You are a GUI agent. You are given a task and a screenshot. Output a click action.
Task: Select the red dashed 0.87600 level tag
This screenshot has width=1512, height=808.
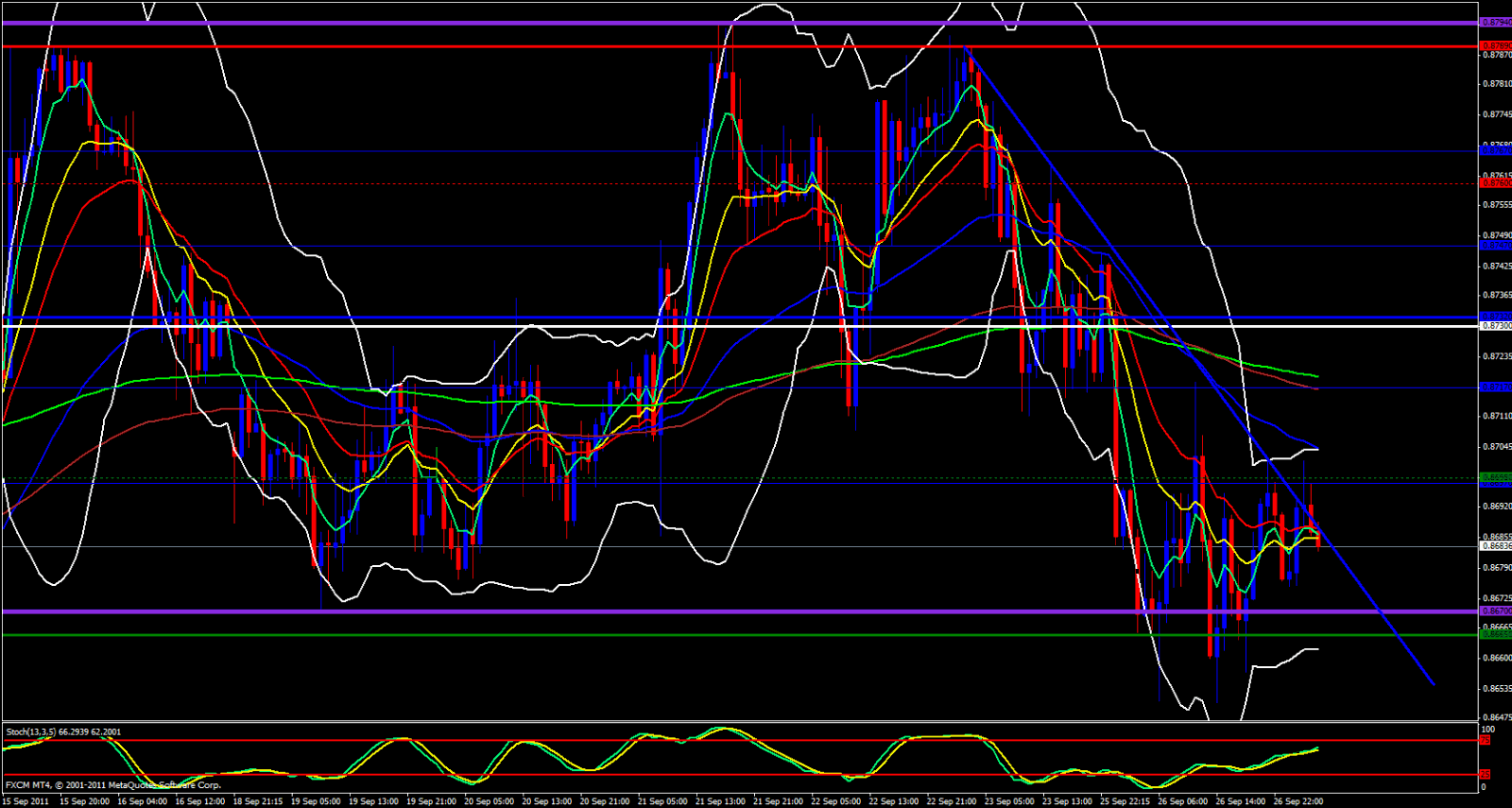point(1495,183)
